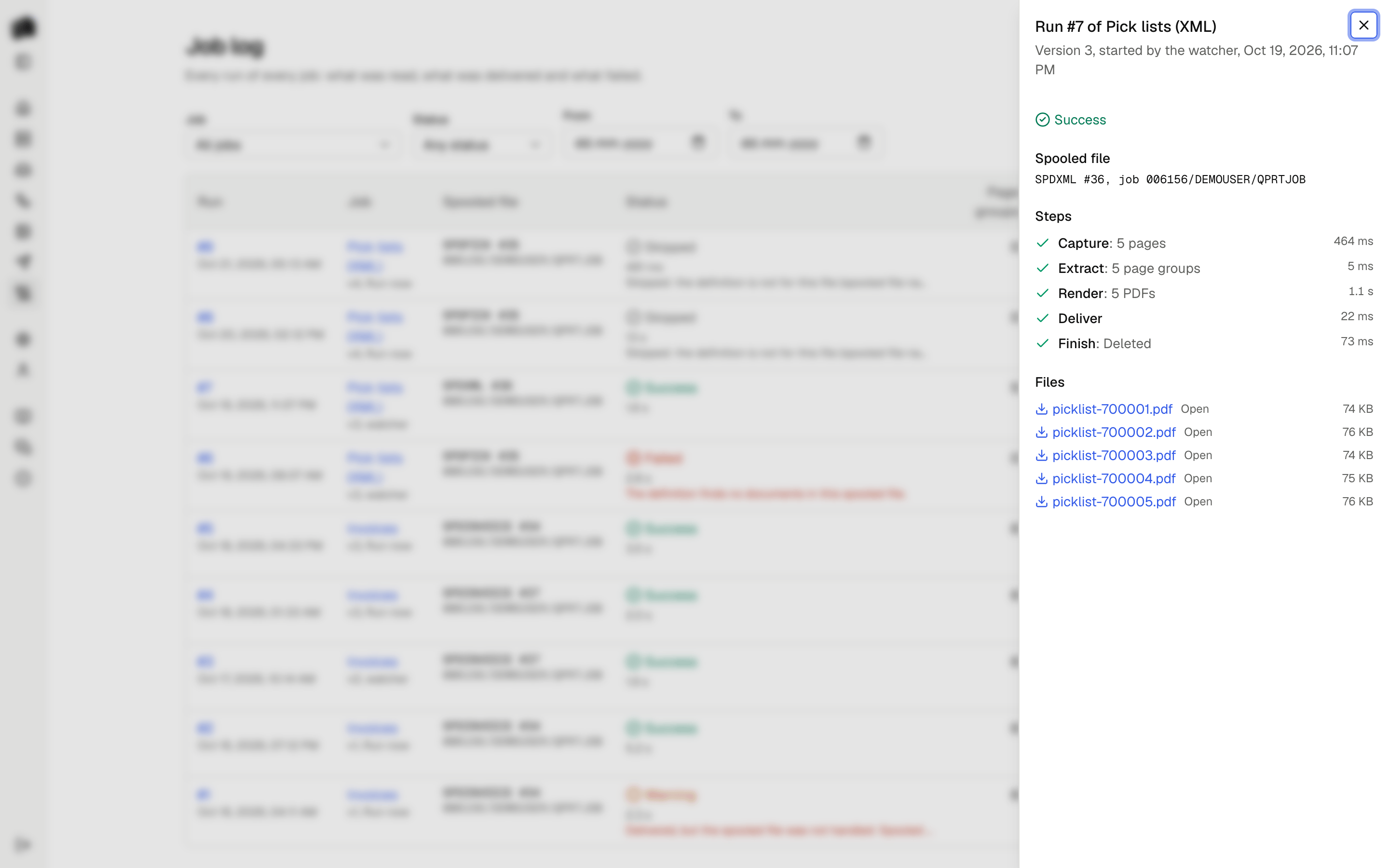Viewport: 1389px width, 868px height.
Task: Click the Render step checkmark icon
Action: click(1042, 293)
